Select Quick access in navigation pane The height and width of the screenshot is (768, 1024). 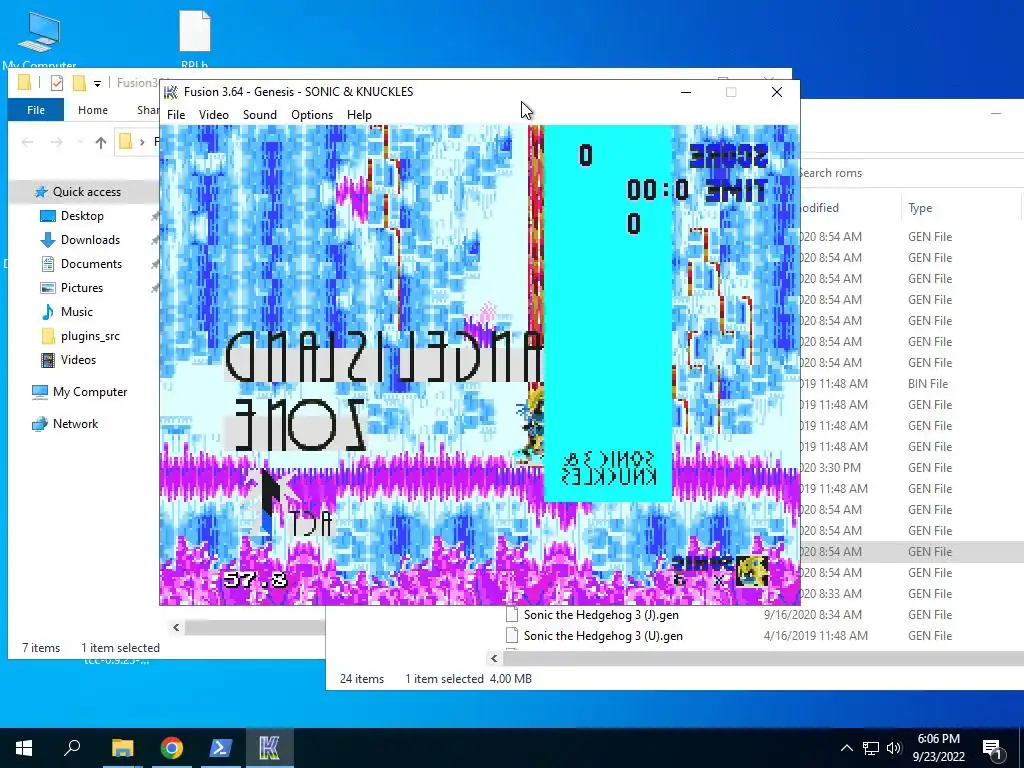coord(87,191)
